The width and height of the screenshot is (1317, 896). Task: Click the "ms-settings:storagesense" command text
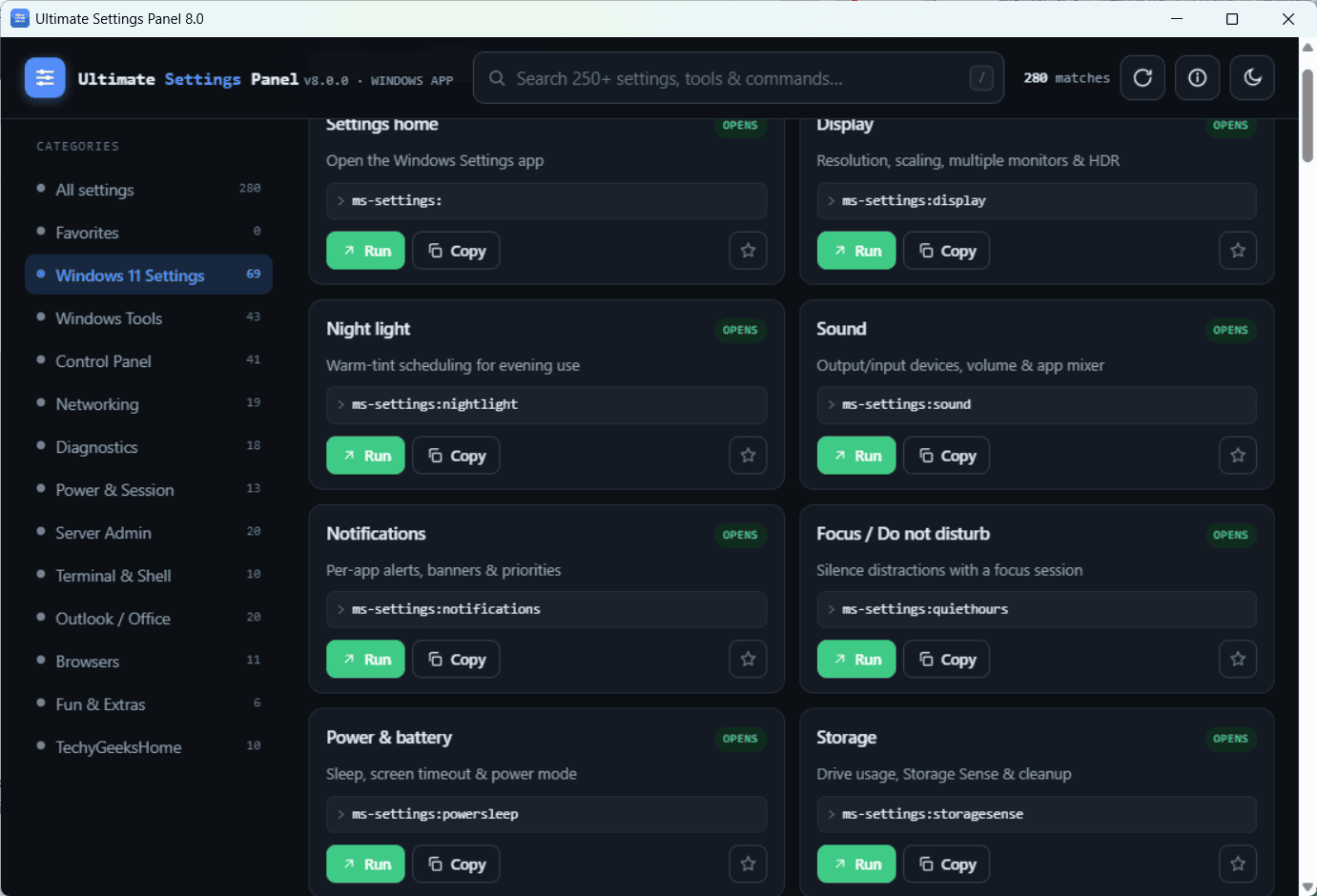pos(933,814)
